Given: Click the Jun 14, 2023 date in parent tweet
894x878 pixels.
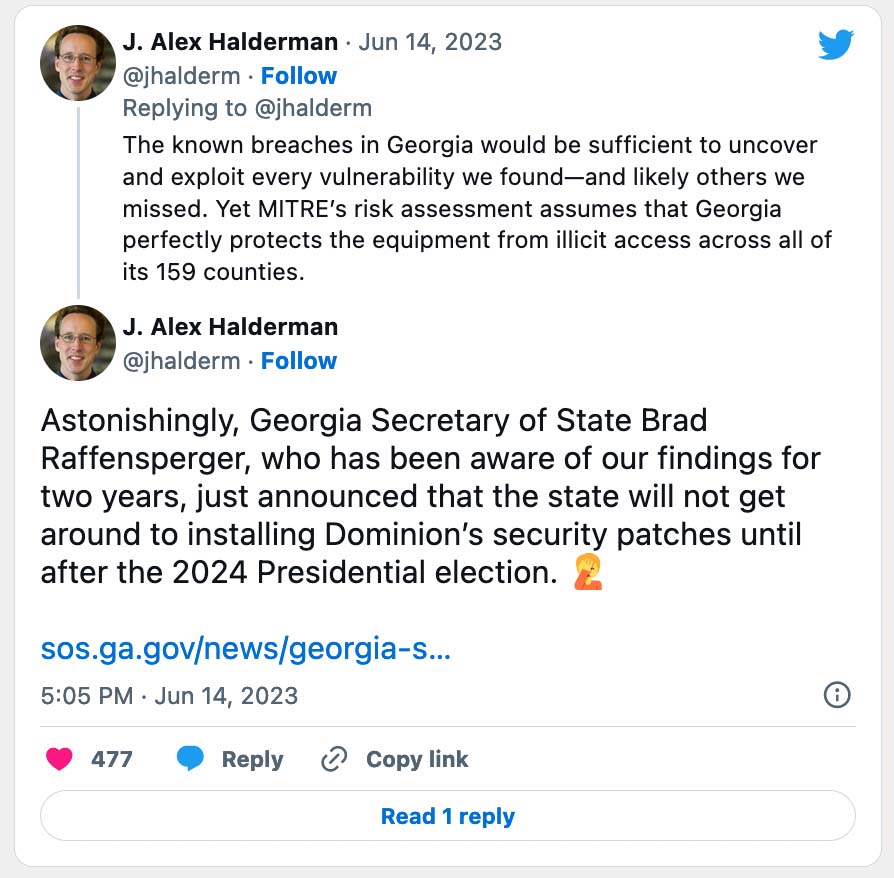Looking at the screenshot, I should (x=430, y=42).
